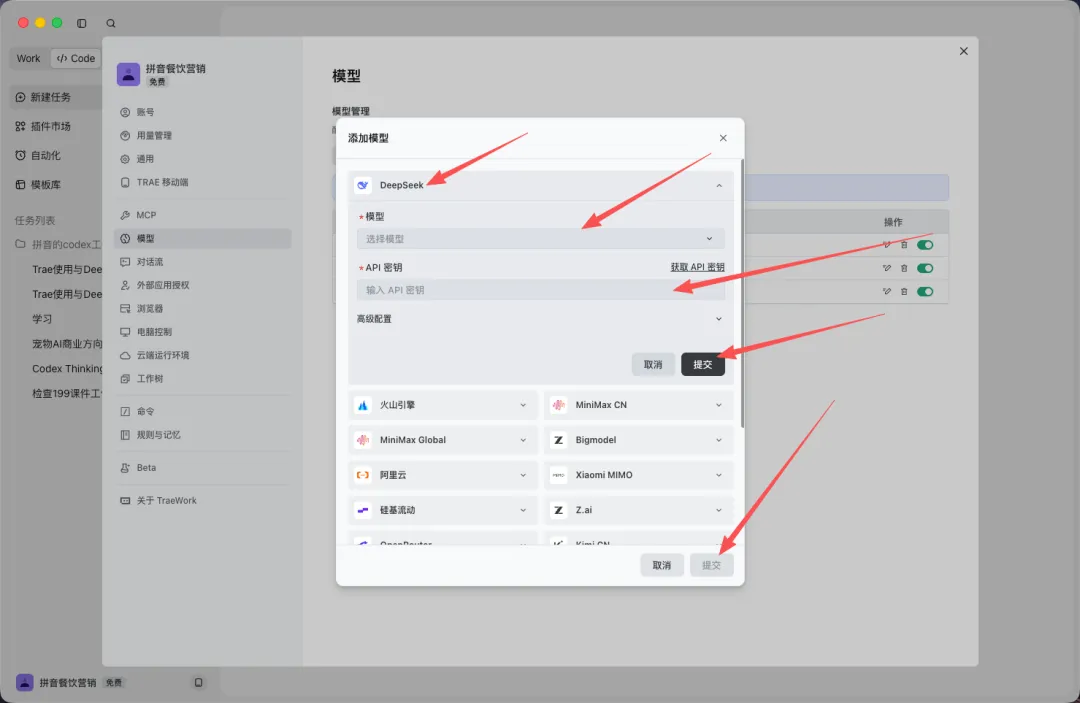Open 用量管理 settings section
Image resolution: width=1080 pixels, height=703 pixels.
click(x=202, y=136)
